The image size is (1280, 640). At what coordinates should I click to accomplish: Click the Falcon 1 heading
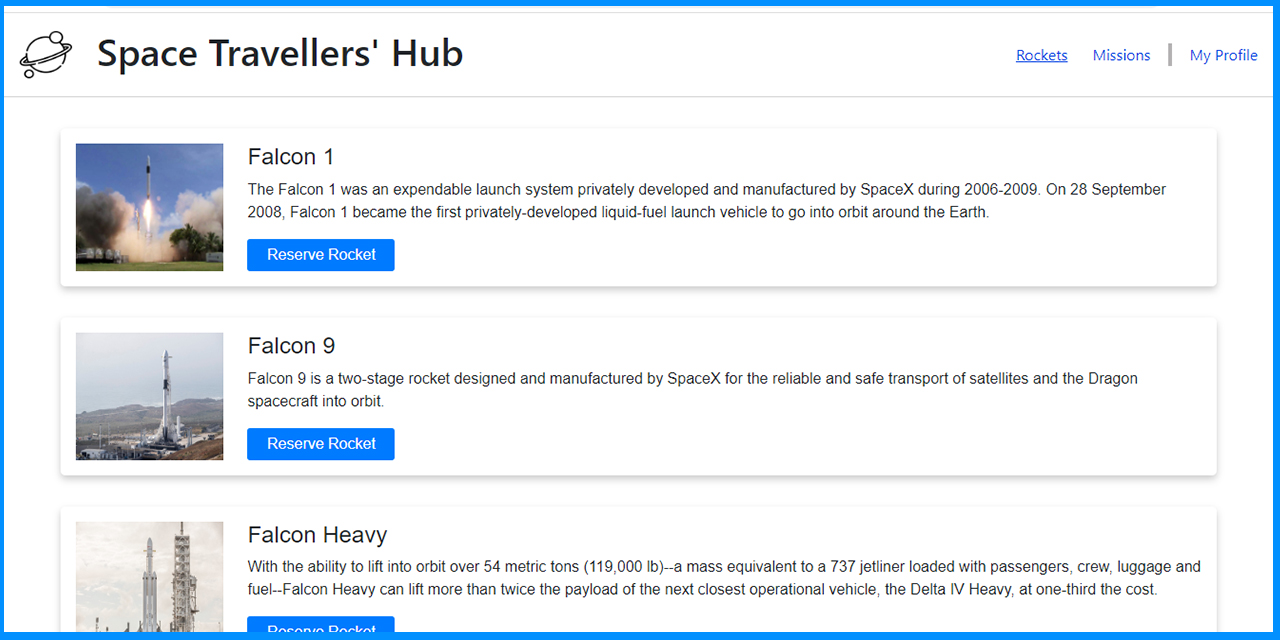click(291, 157)
